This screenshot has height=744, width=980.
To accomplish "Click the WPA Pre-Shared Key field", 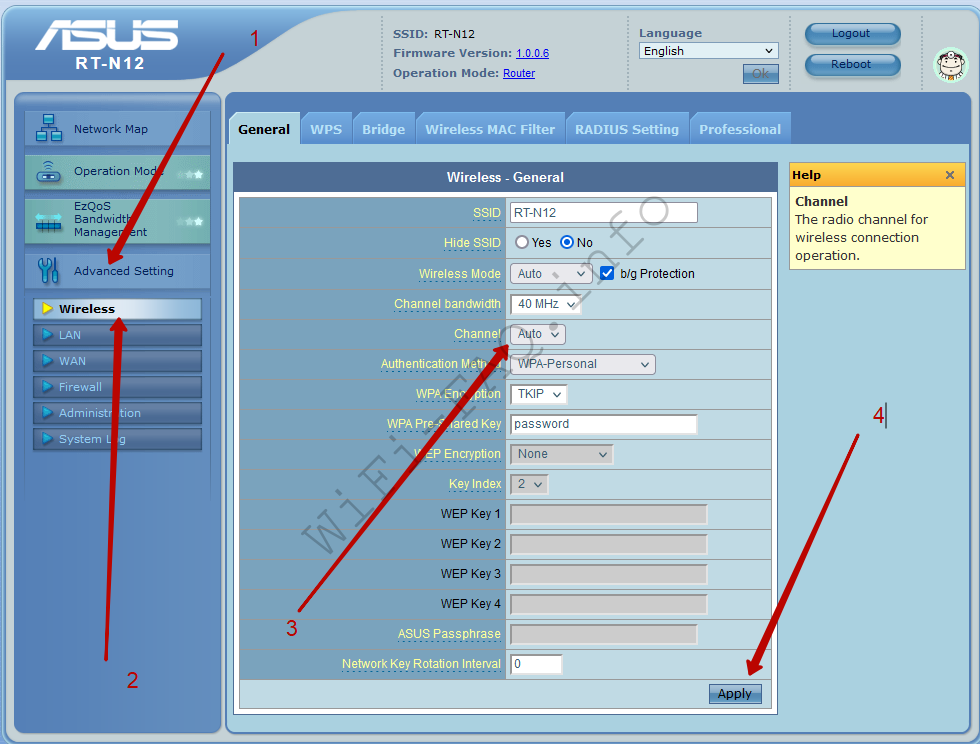I will tap(603, 424).
